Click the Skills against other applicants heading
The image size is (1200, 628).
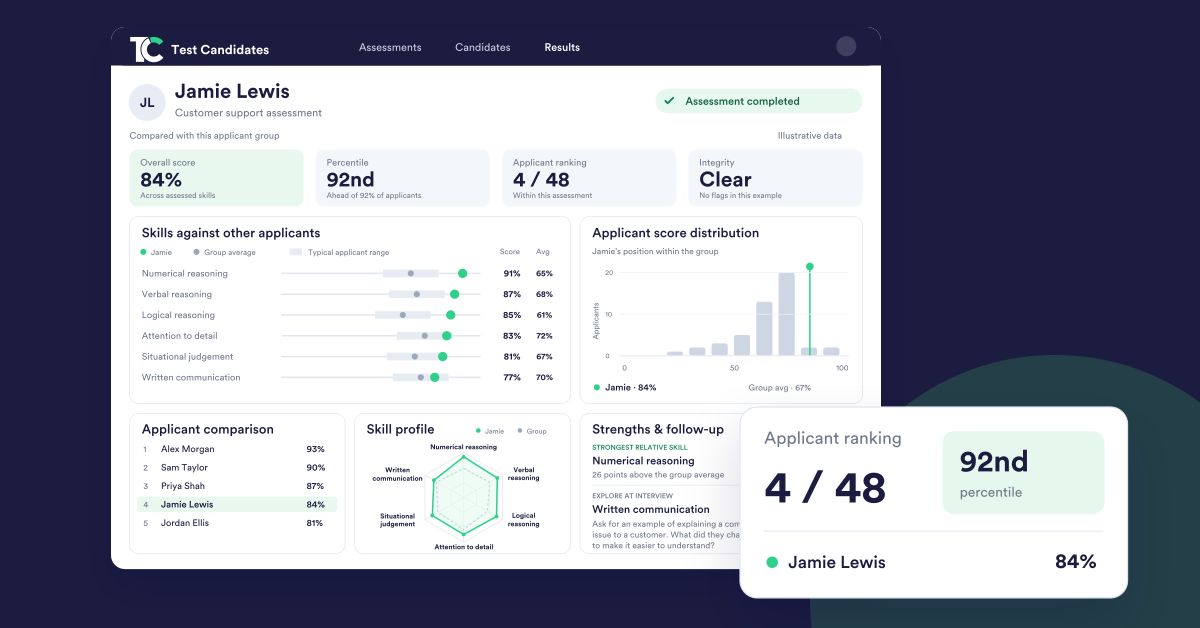point(231,233)
